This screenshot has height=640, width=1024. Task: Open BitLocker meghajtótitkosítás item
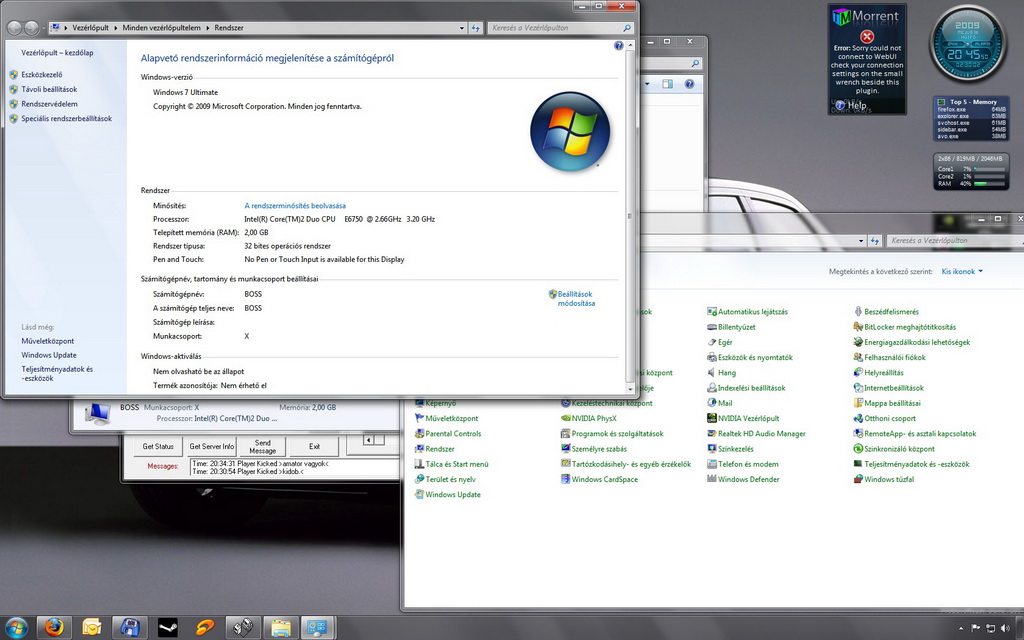(909, 327)
